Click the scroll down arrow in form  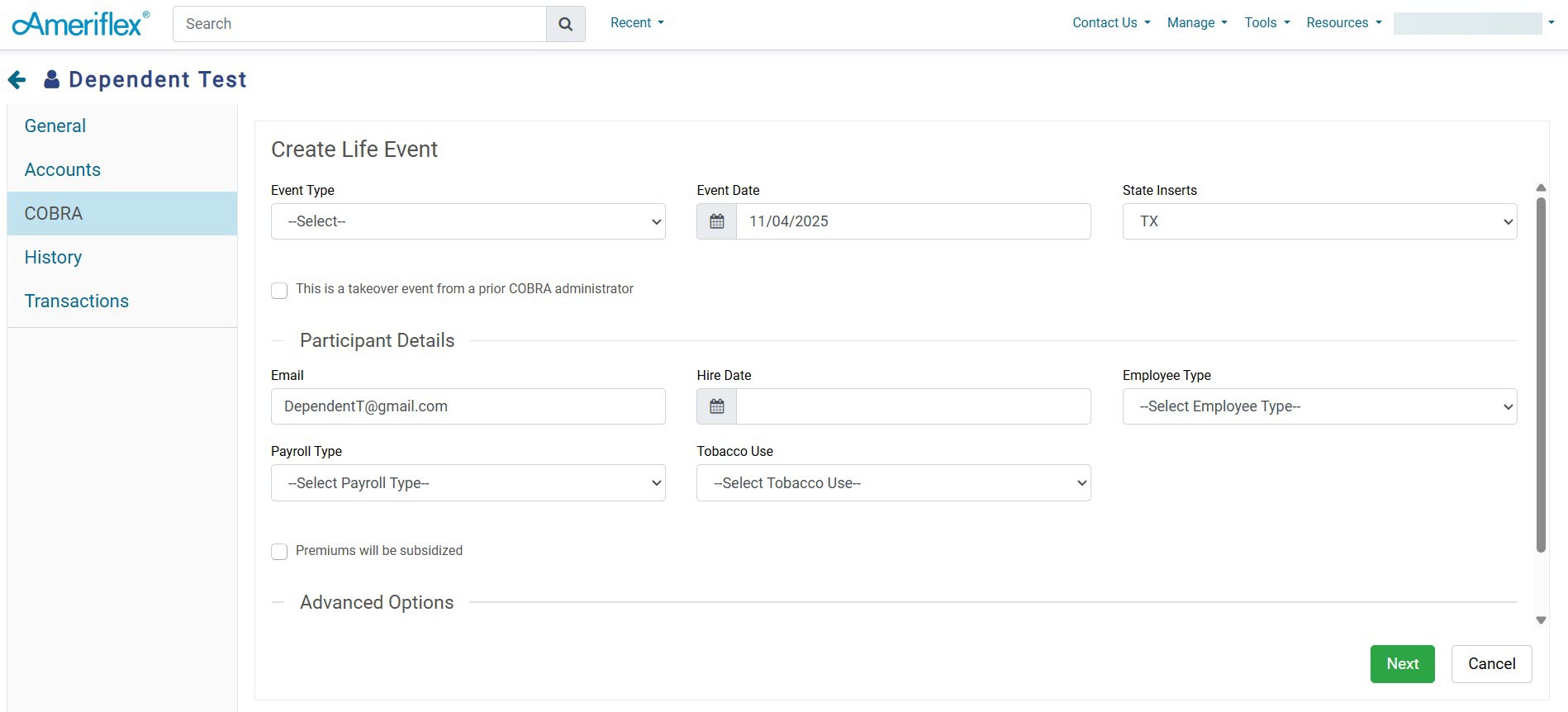[x=1540, y=620]
